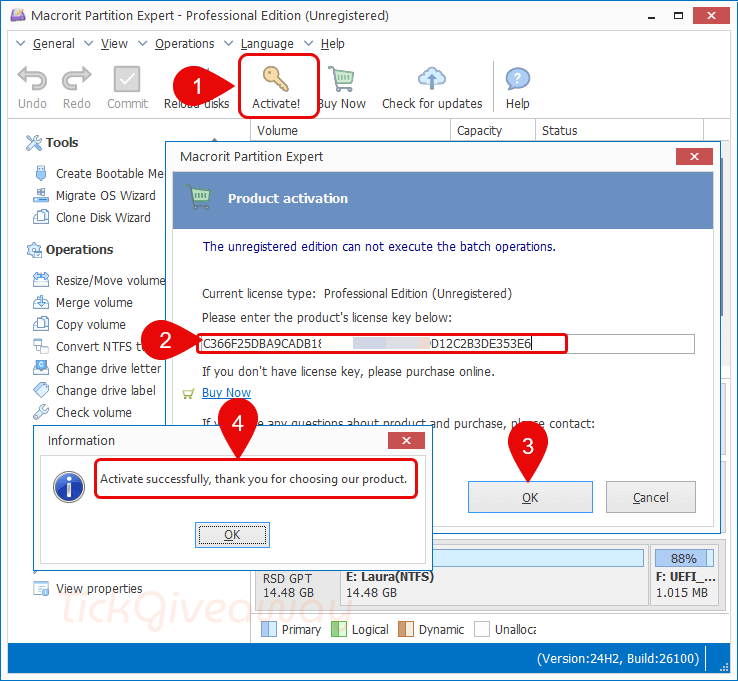Click the Status column header
This screenshot has height=681, width=738.
click(619, 130)
